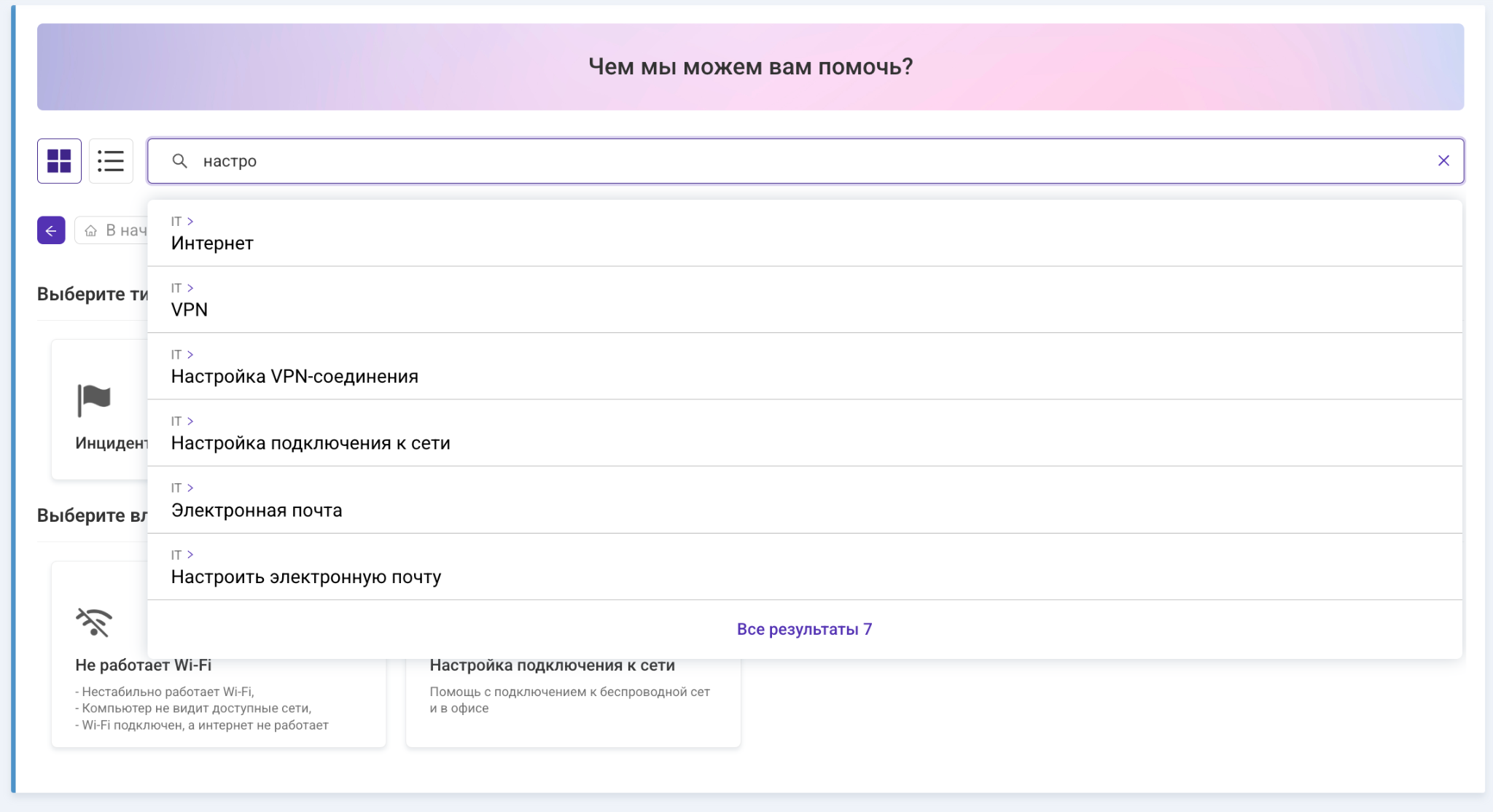Select the Интернет search result

pos(212,243)
